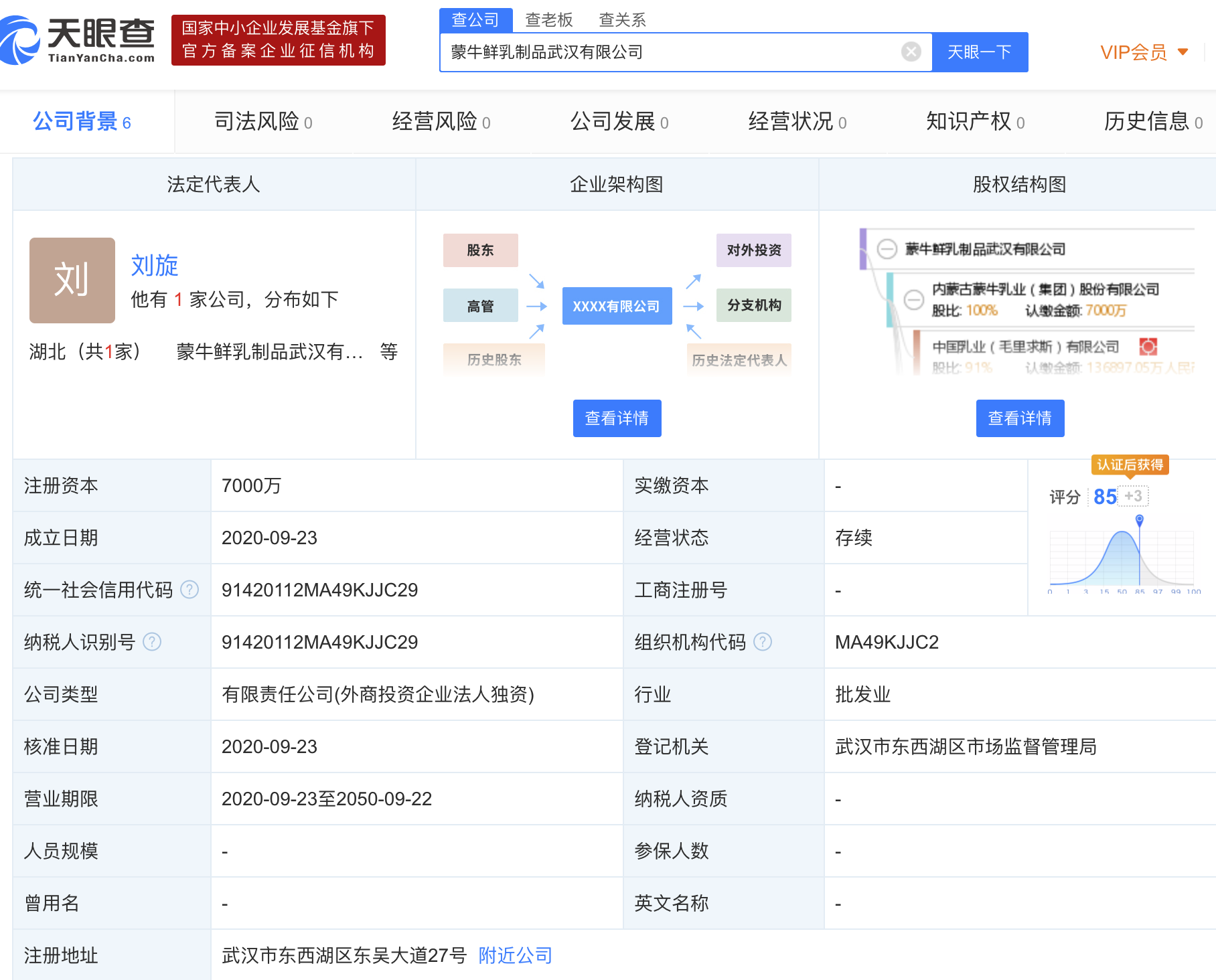Viewport: 1216px width, 980px height.
Task: Click the 认证后获得 badge
Action: pos(1130,465)
